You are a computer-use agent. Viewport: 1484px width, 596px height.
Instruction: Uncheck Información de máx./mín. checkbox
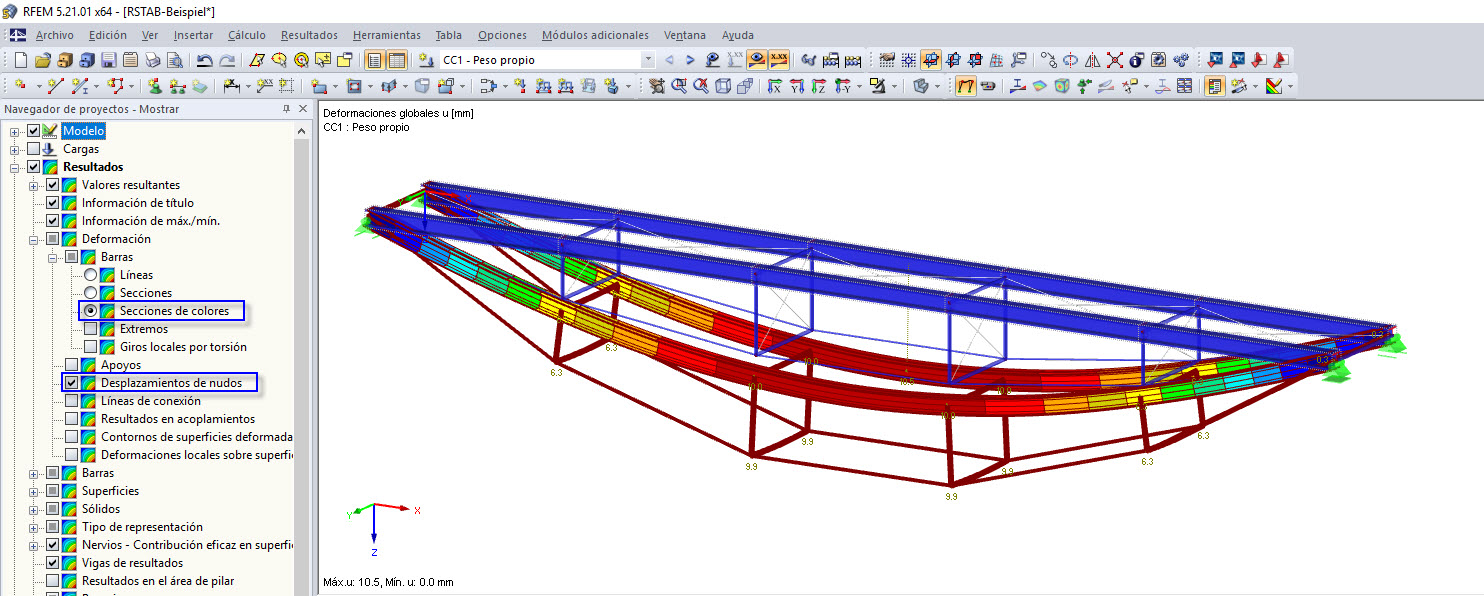click(x=53, y=221)
